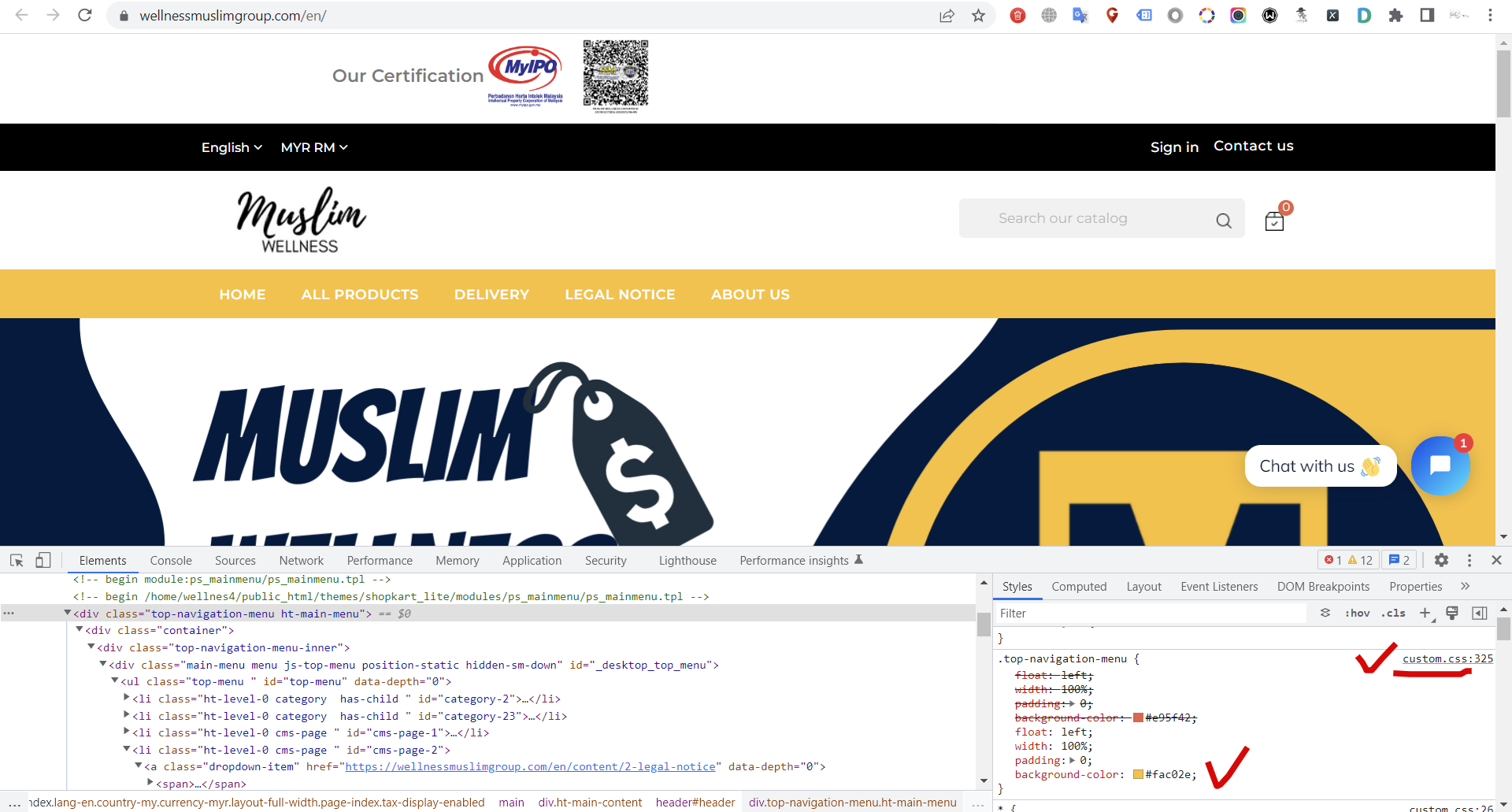Open the English language dropdown
This screenshot has height=812, width=1512.
(x=232, y=147)
